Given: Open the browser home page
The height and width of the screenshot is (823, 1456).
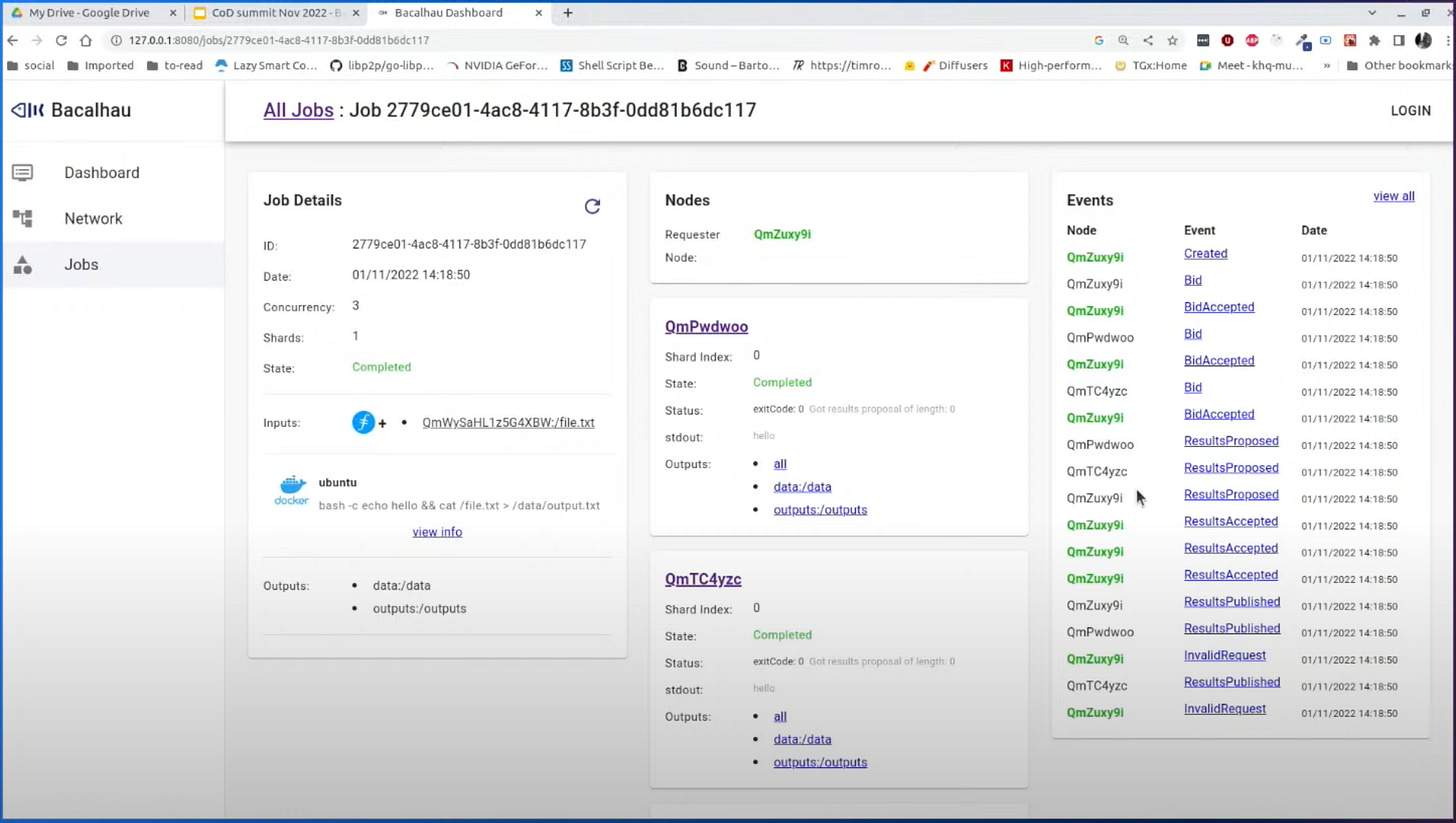Looking at the screenshot, I should point(86,40).
